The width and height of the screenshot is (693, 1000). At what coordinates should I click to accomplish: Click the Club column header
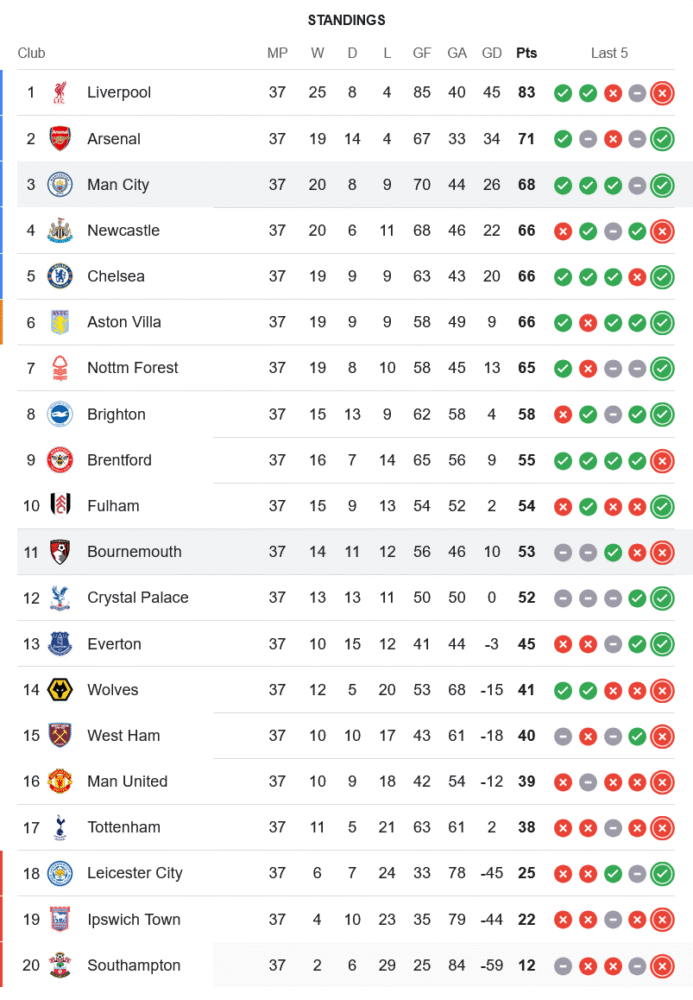click(x=32, y=53)
